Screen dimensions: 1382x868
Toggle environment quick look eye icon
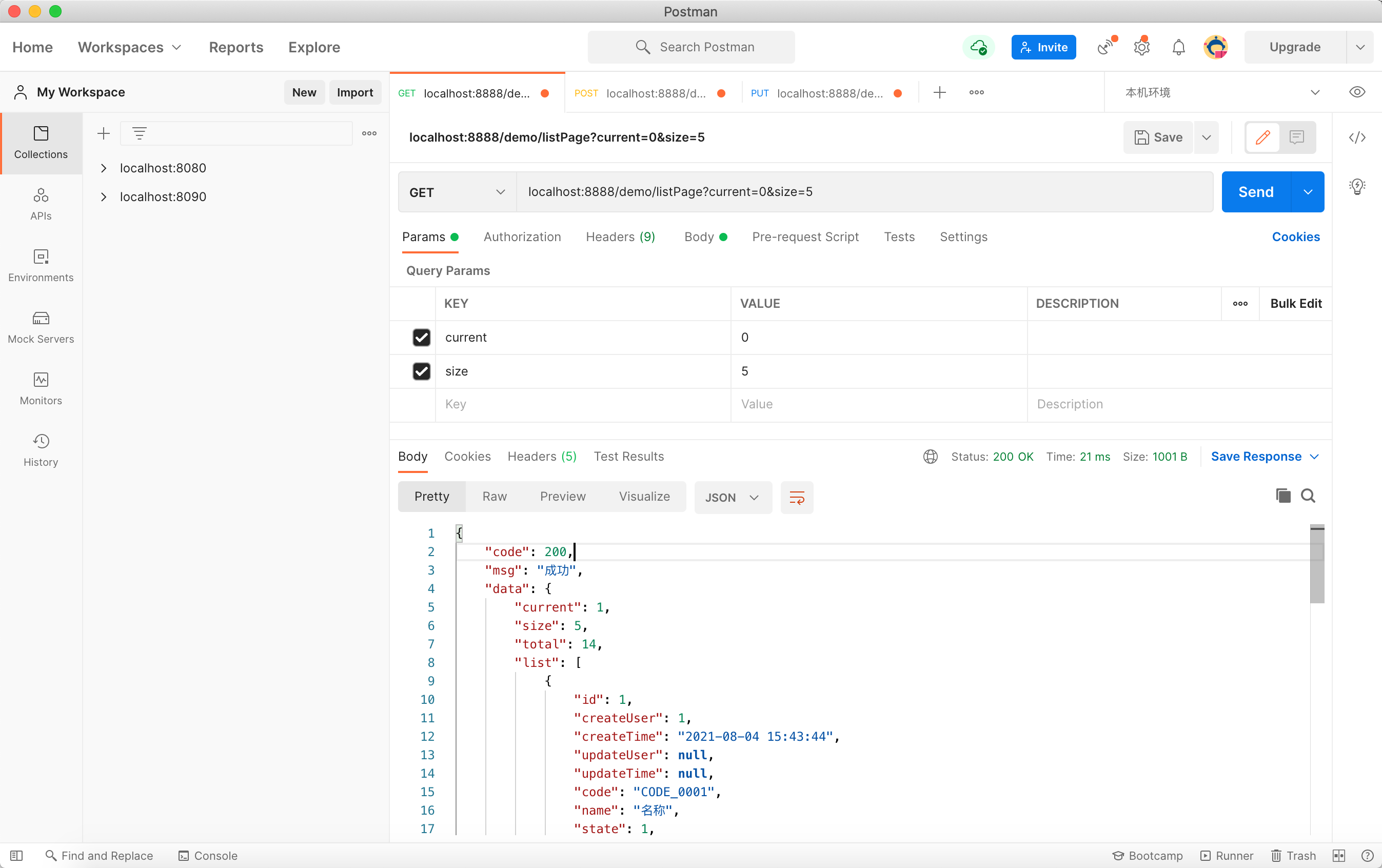[x=1357, y=92]
